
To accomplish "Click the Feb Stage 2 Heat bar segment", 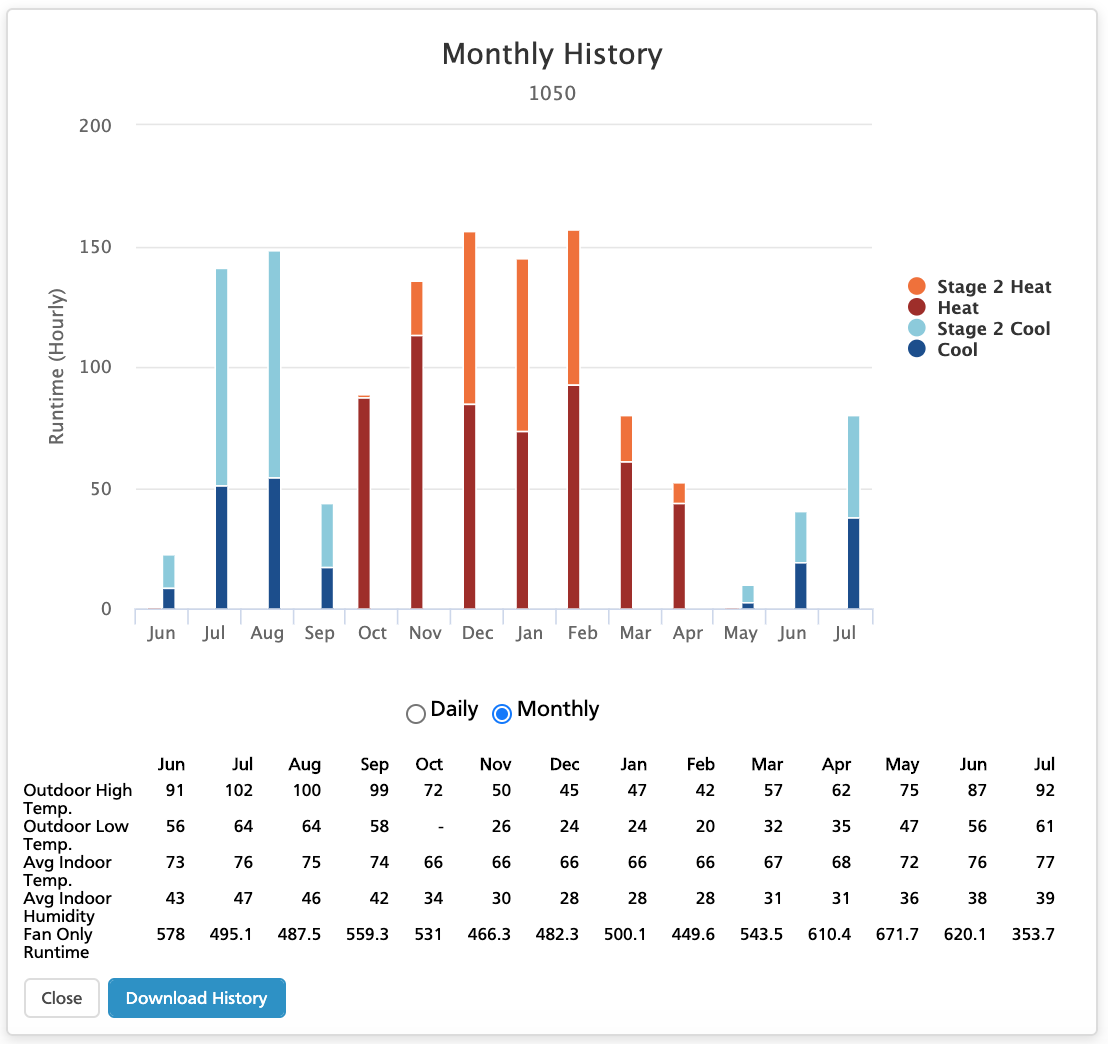I will click(574, 307).
